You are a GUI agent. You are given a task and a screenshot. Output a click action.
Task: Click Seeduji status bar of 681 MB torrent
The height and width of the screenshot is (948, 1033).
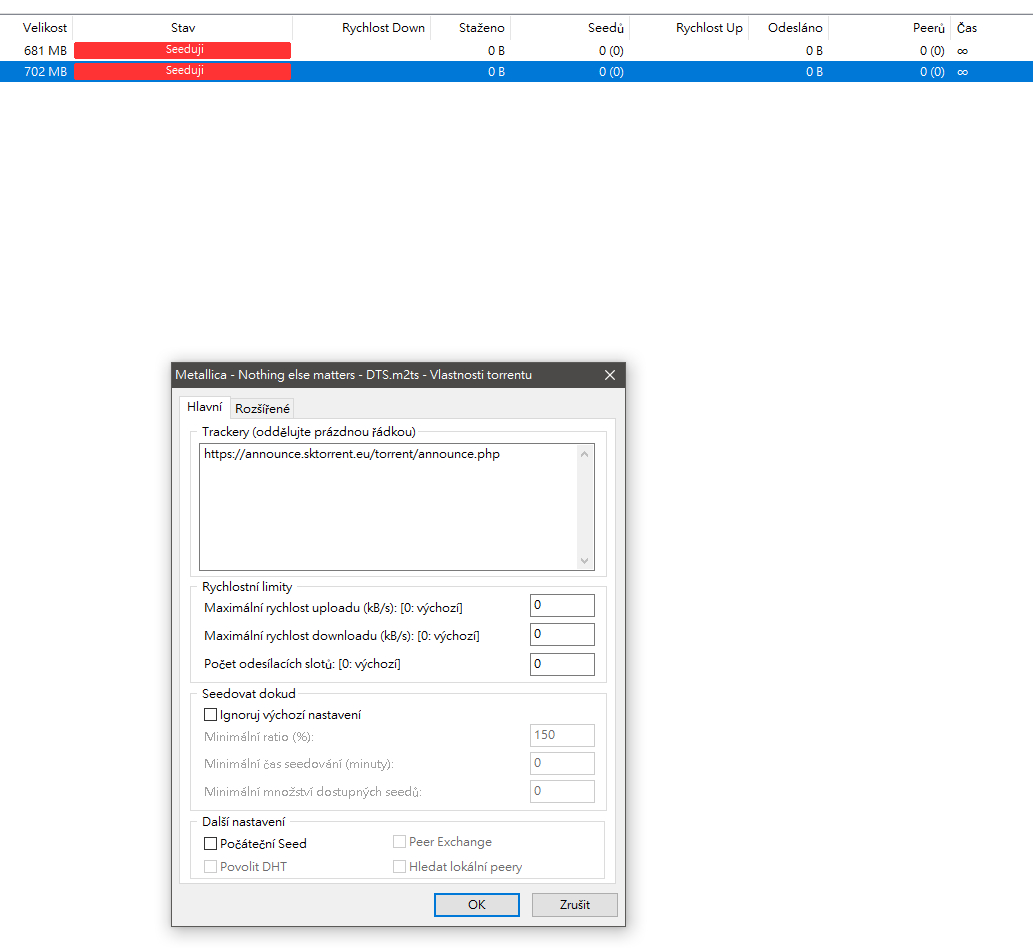coord(182,50)
